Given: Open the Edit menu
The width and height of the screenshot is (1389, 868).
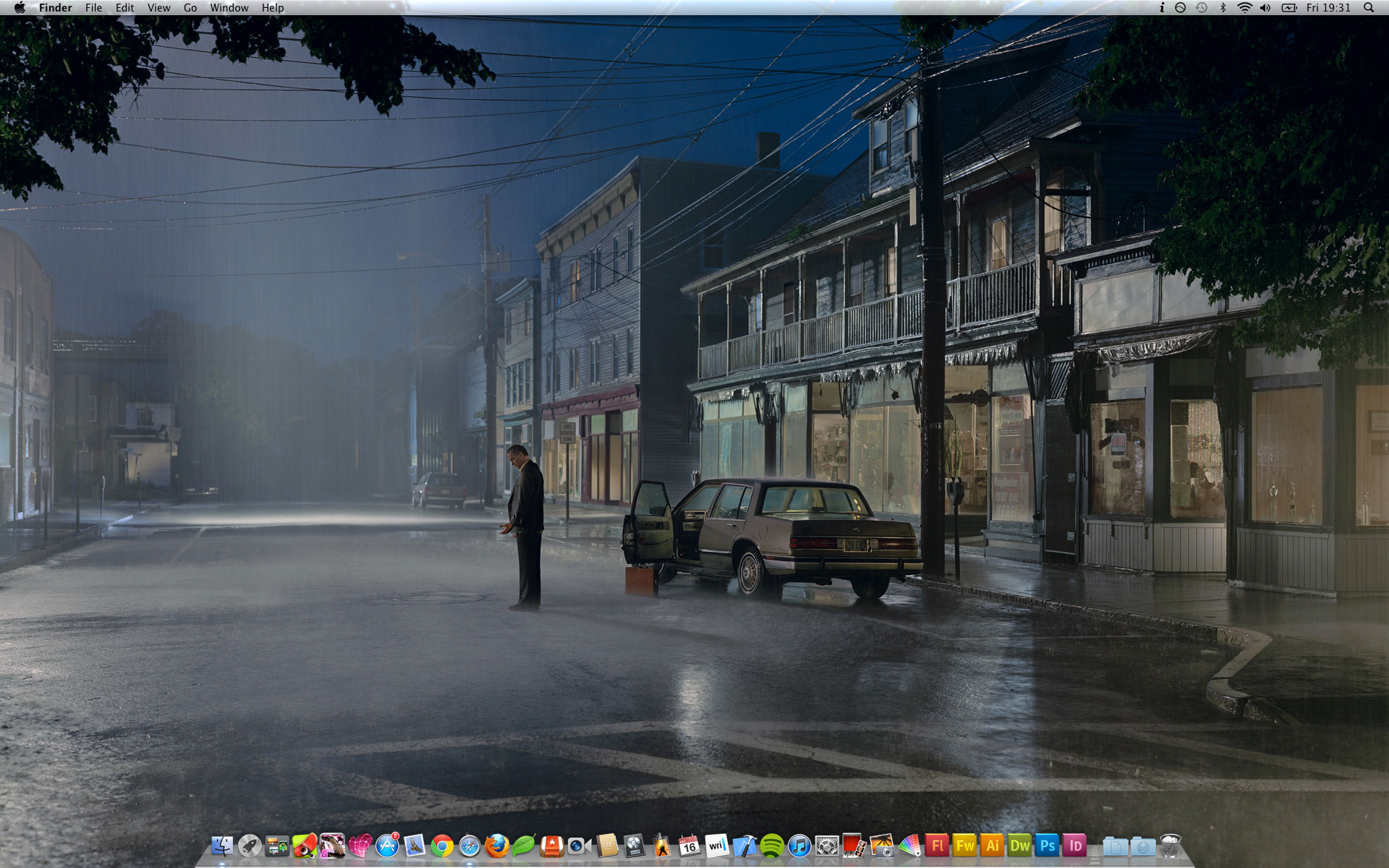Looking at the screenshot, I should coord(125,7).
